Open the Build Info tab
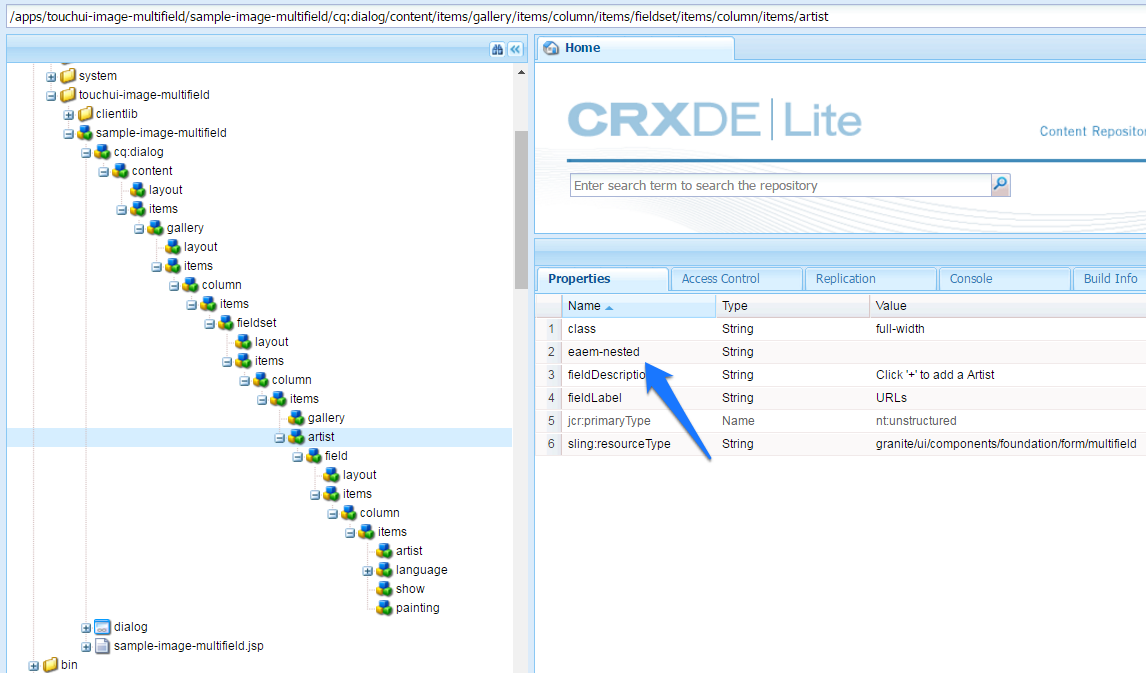Screen dimensions: 1146x673 [x=1110, y=278]
